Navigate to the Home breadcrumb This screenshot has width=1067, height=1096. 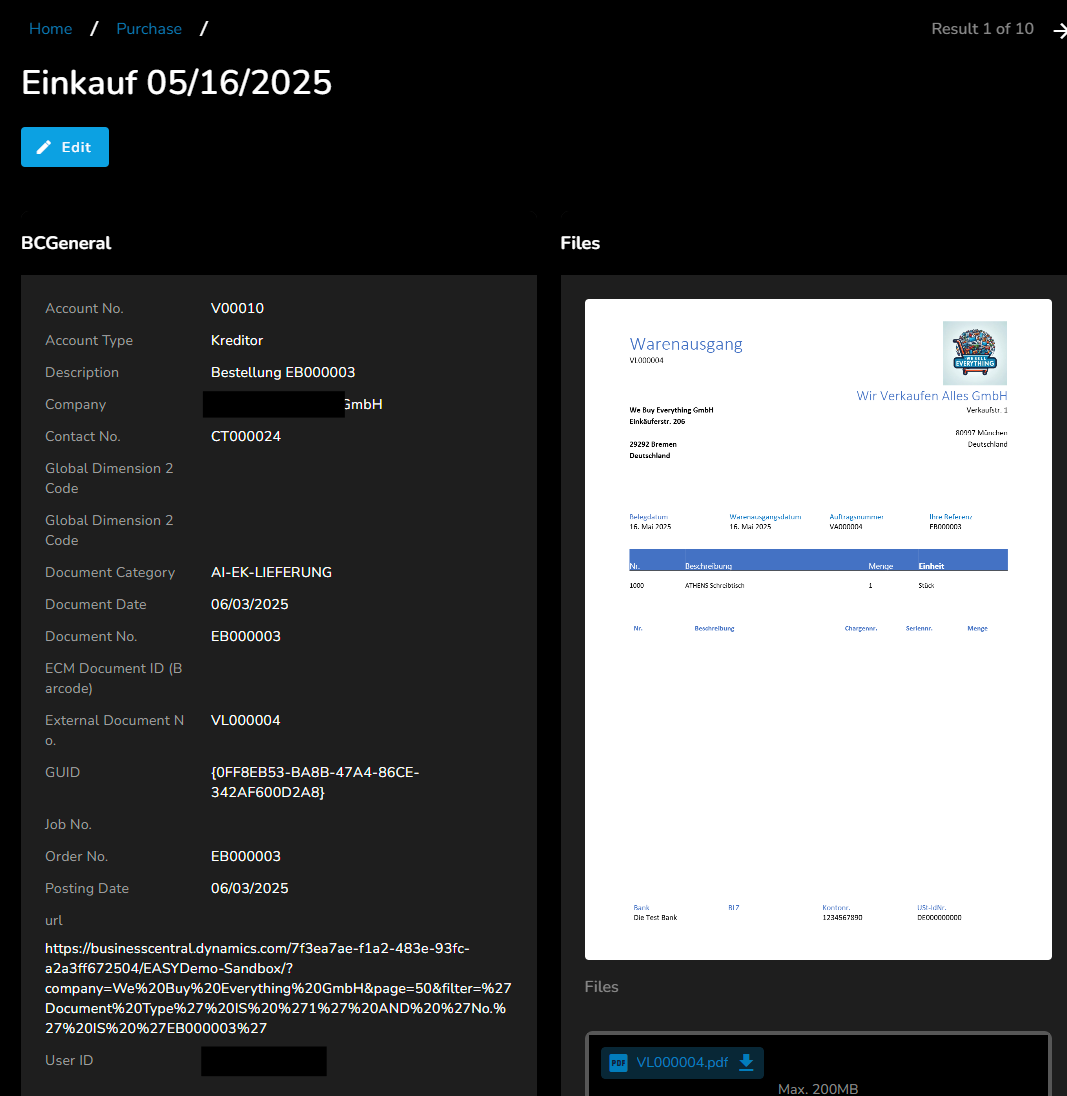pyautogui.click(x=50, y=29)
